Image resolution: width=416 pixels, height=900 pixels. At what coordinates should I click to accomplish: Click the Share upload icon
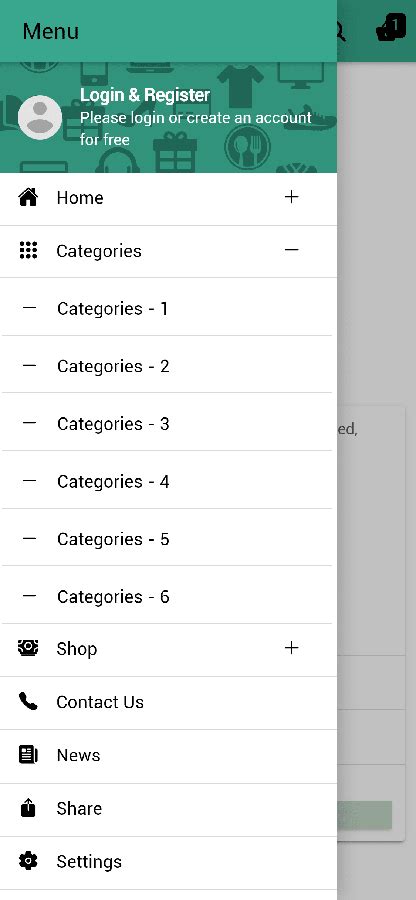tap(28, 808)
